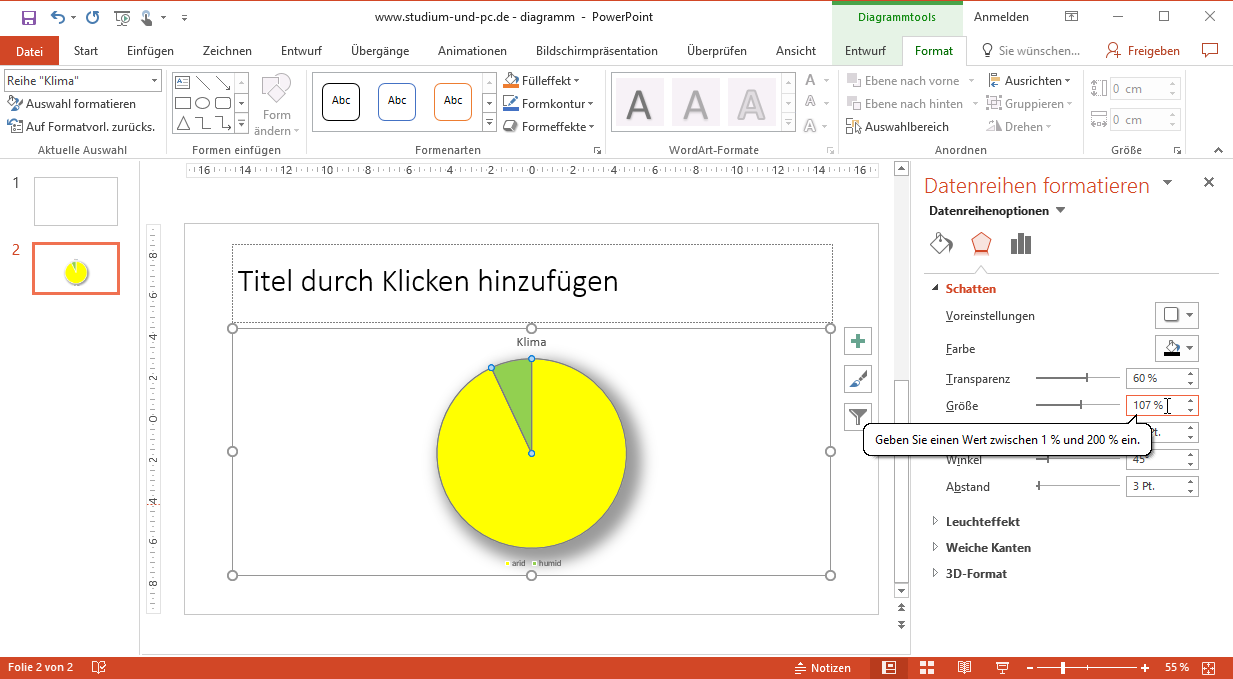Open ribbon display options icon
The image size is (1233, 679).
click(x=1071, y=17)
